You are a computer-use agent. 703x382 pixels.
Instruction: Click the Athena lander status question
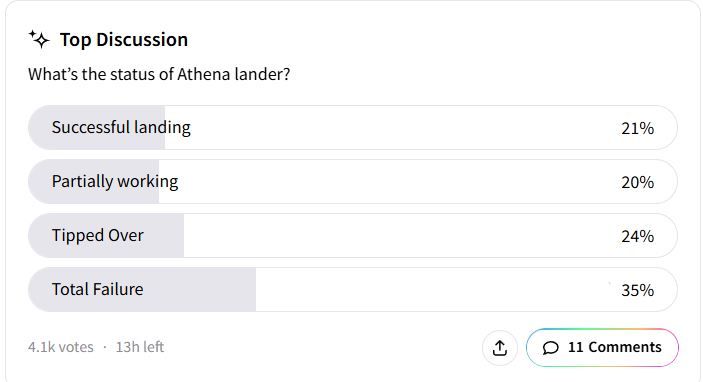point(159,74)
